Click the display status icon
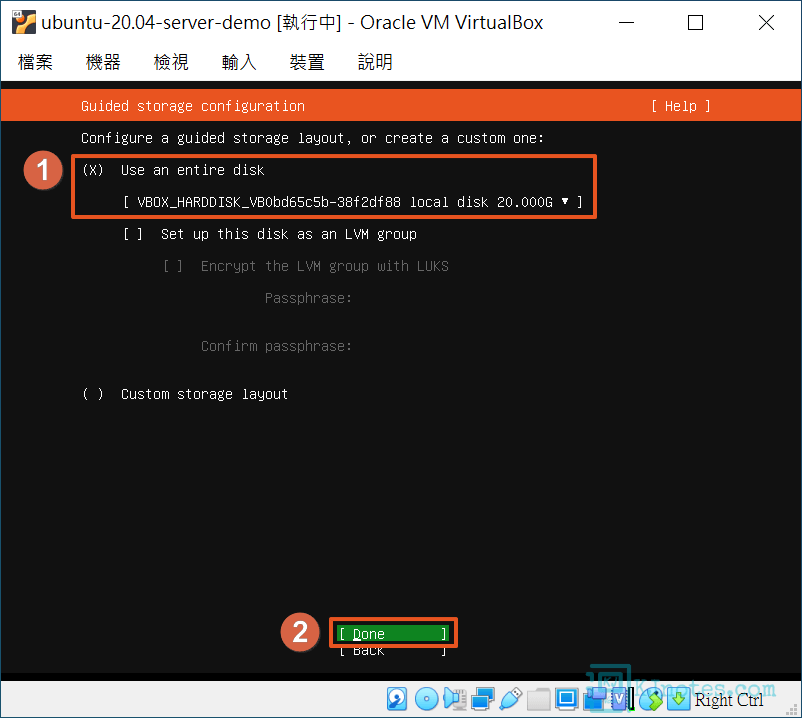The image size is (802, 718). click(x=567, y=699)
